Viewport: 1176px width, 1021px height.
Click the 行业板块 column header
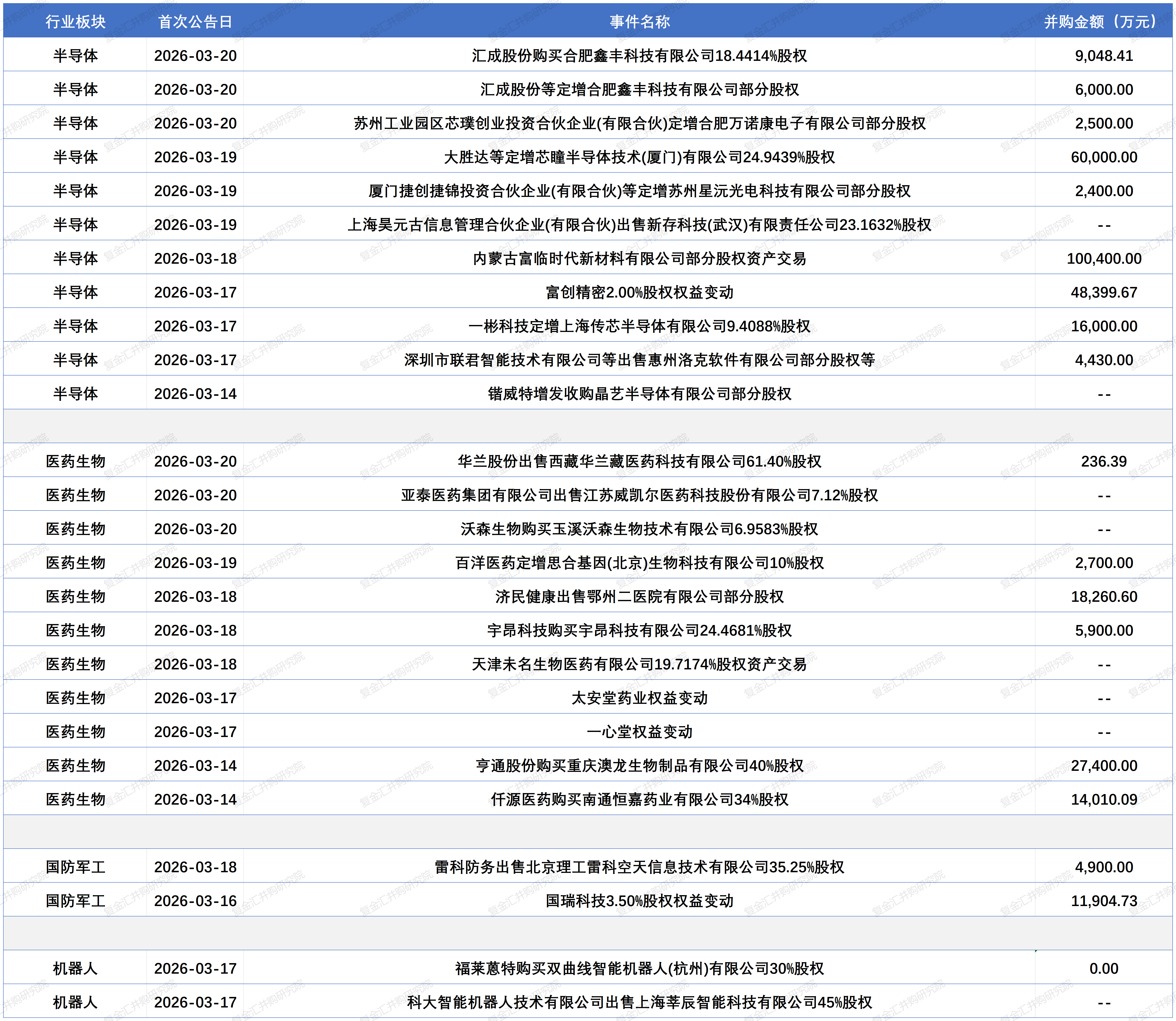point(75,22)
